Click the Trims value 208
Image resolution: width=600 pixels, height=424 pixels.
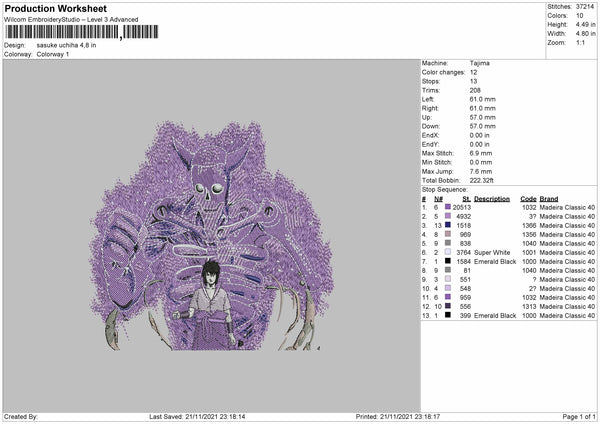point(475,90)
